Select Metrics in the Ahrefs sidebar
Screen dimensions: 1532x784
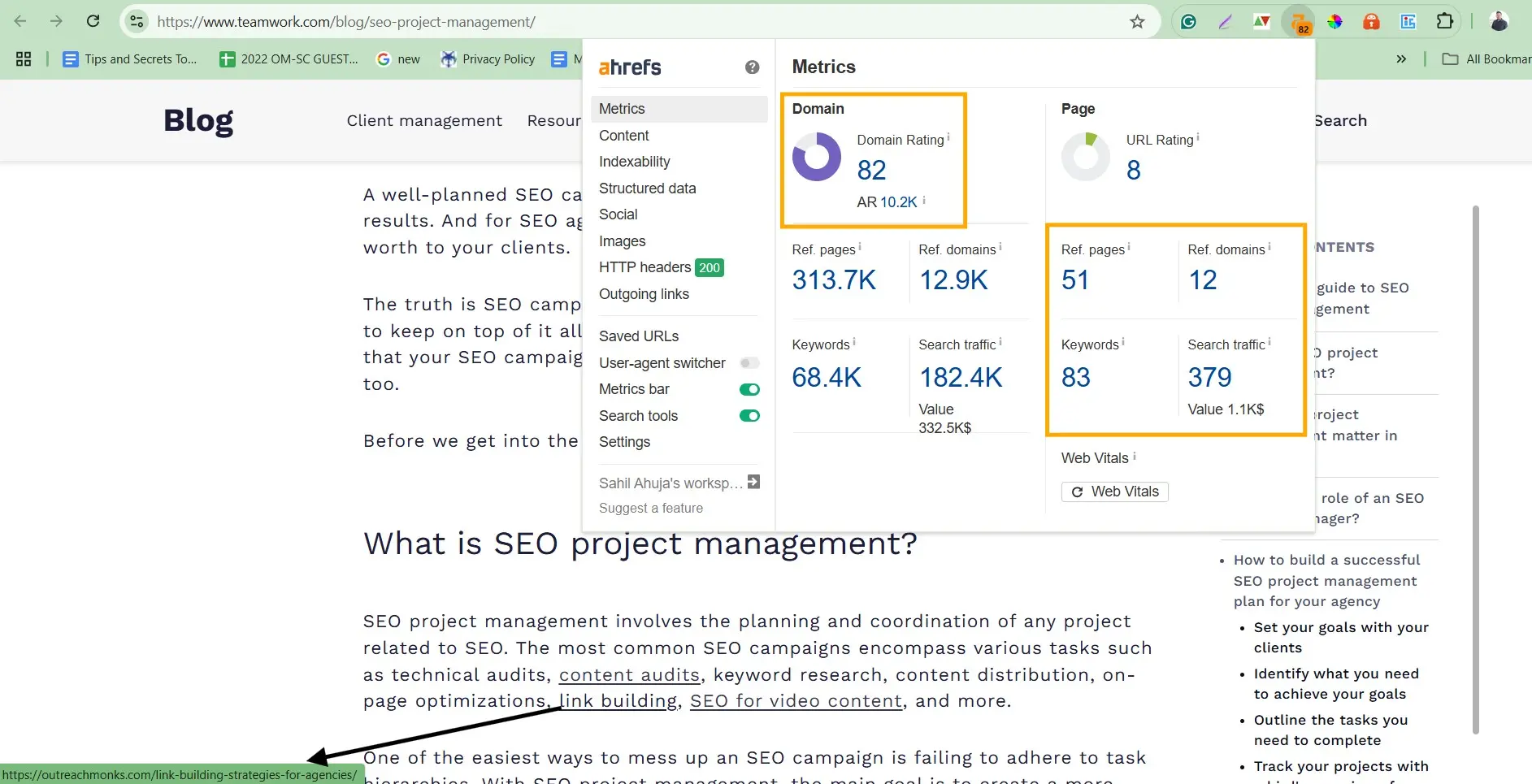622,108
